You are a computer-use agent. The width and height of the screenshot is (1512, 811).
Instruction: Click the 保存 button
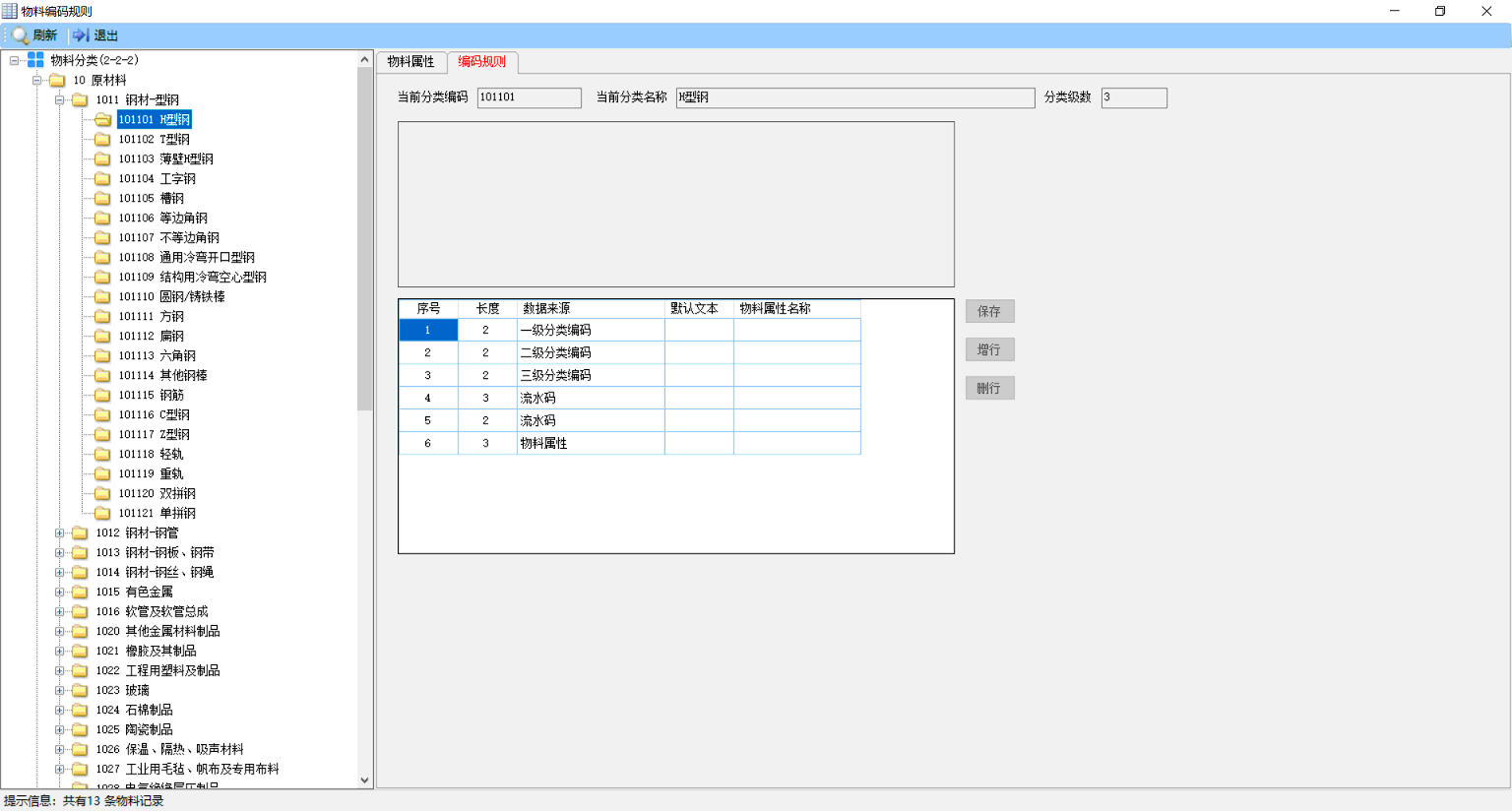989,311
